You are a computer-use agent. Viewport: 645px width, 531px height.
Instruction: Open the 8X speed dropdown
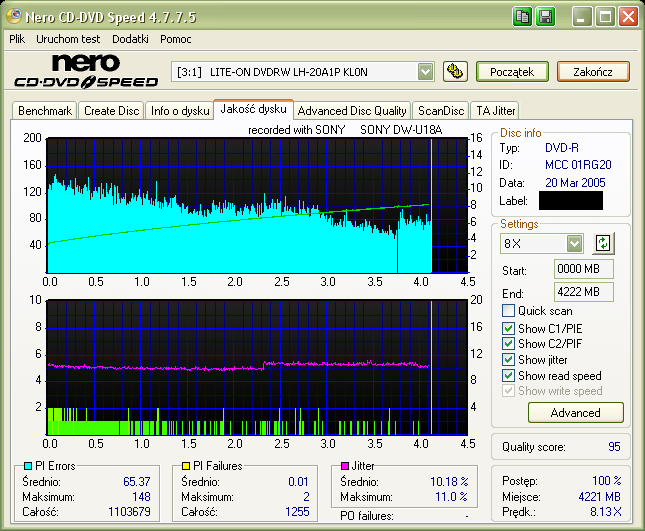[574, 243]
